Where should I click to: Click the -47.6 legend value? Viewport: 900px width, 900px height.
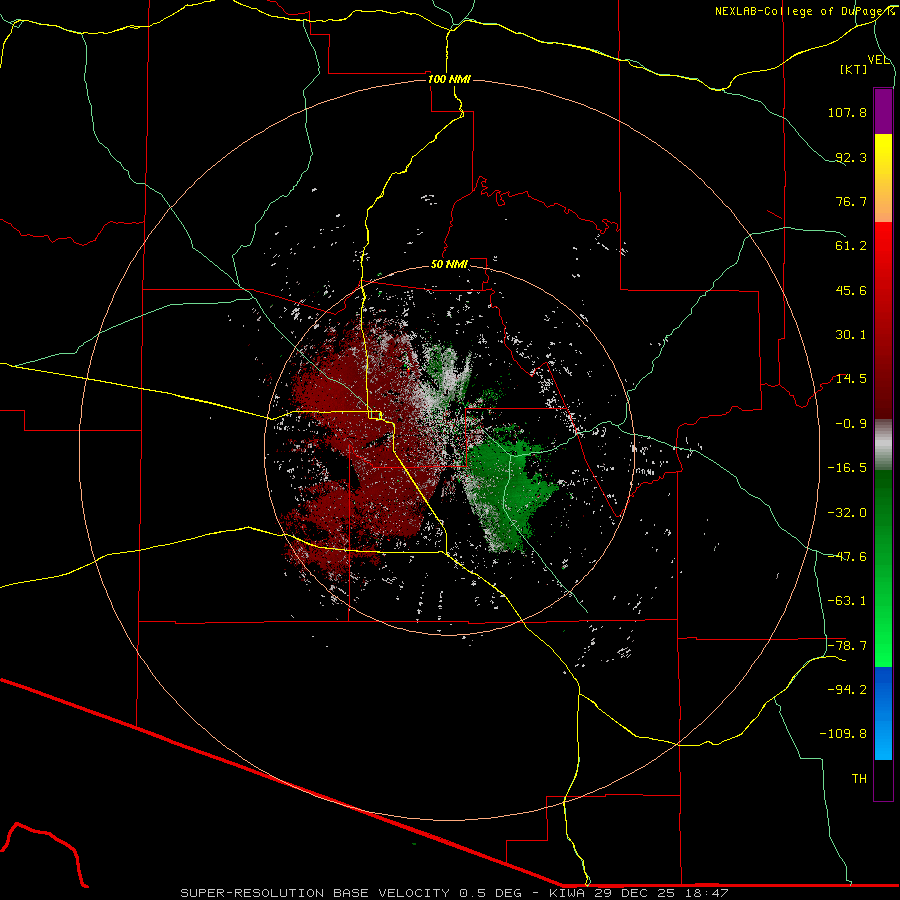(847, 557)
